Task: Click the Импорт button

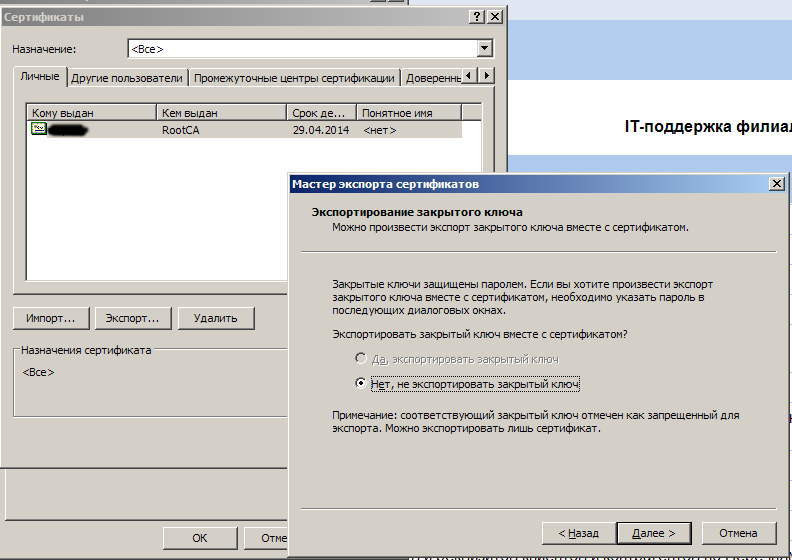Action: tap(51, 318)
